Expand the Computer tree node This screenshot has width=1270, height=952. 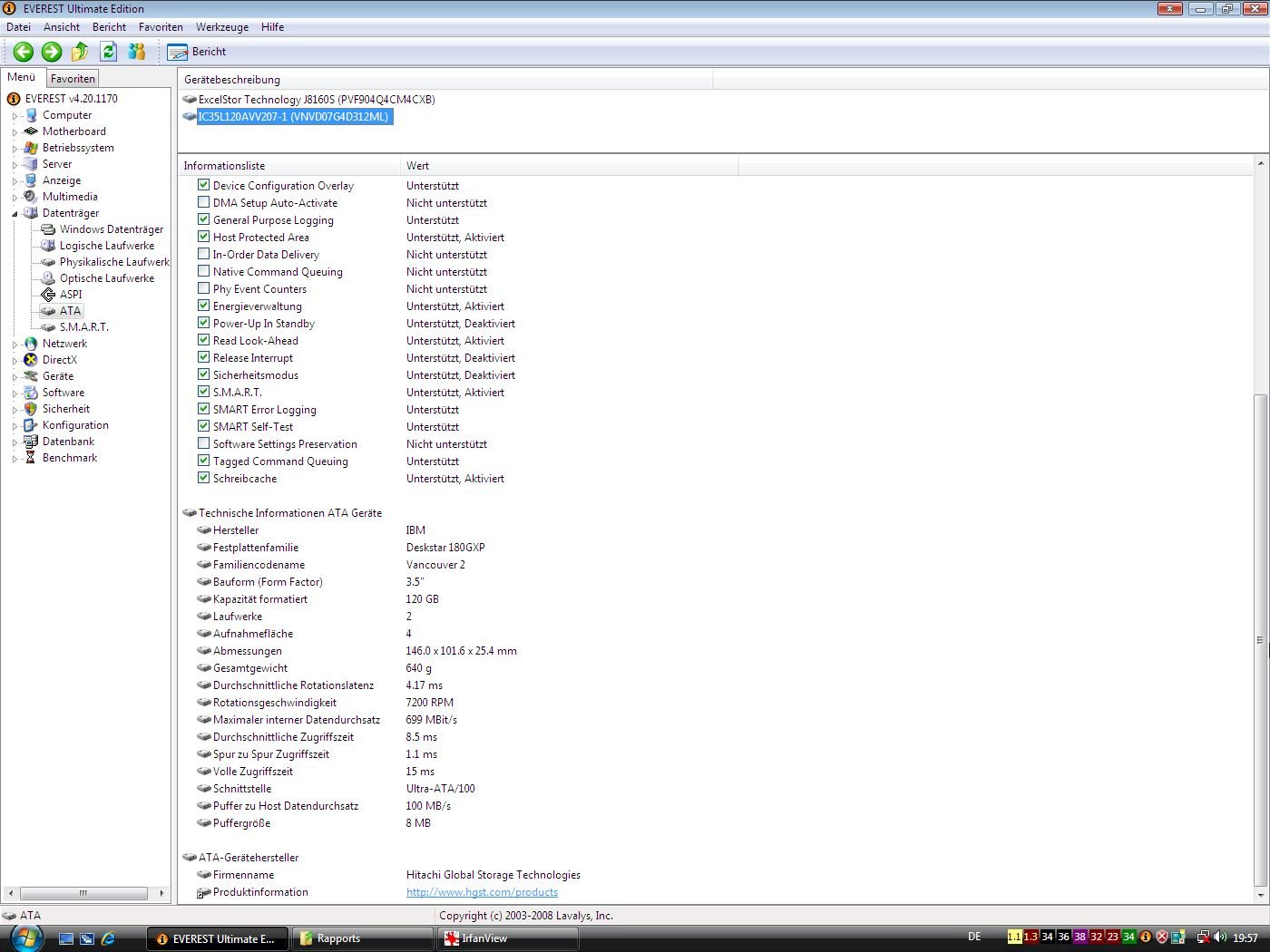click(15, 116)
